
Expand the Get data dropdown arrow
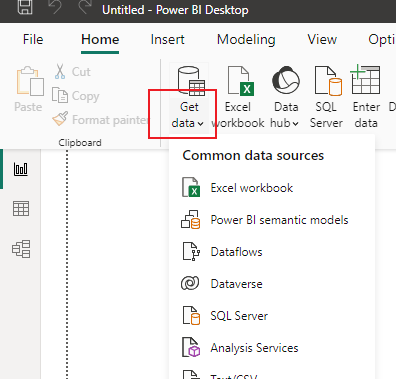(x=200, y=124)
